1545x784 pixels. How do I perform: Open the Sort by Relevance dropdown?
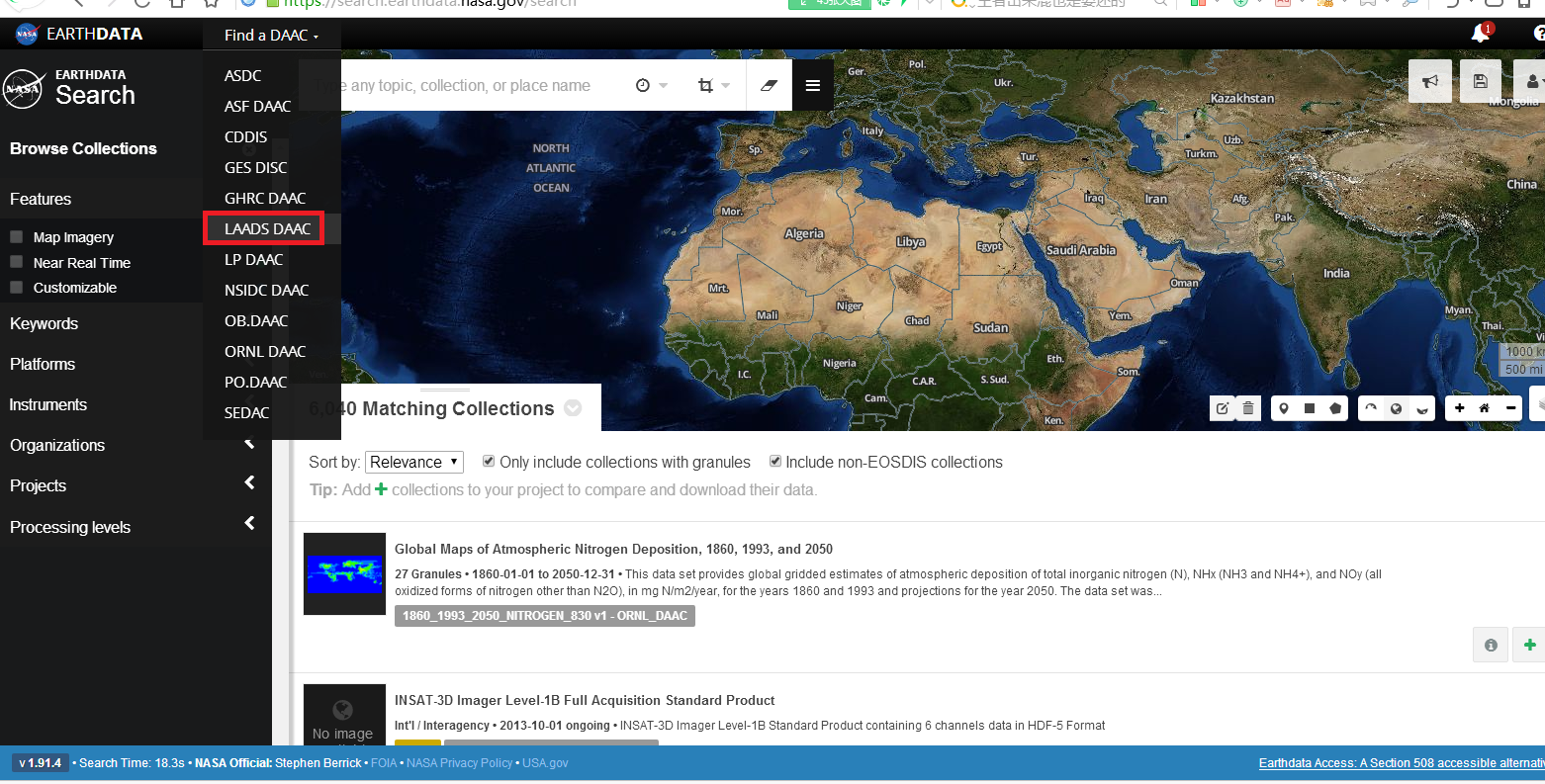414,462
